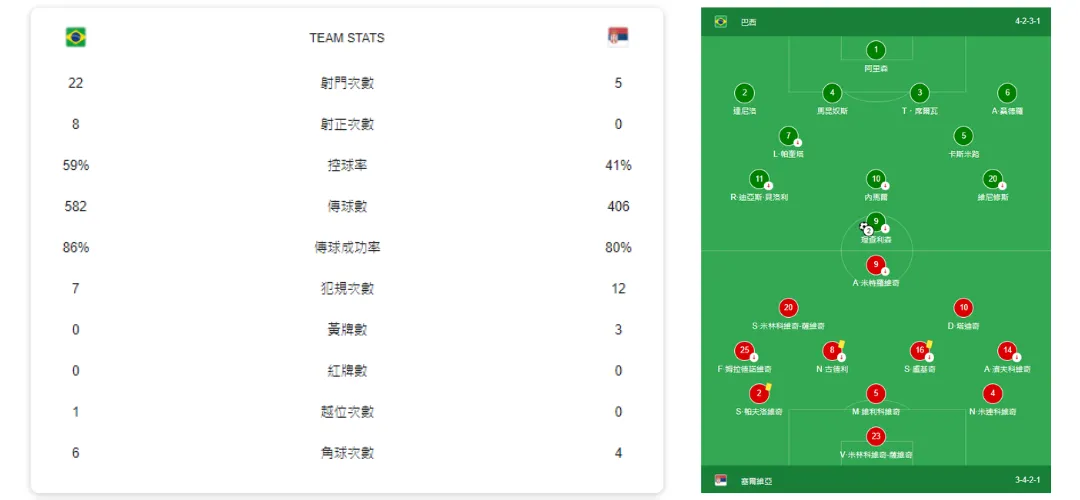Click Brazil flag in team stats header

(x=76, y=37)
